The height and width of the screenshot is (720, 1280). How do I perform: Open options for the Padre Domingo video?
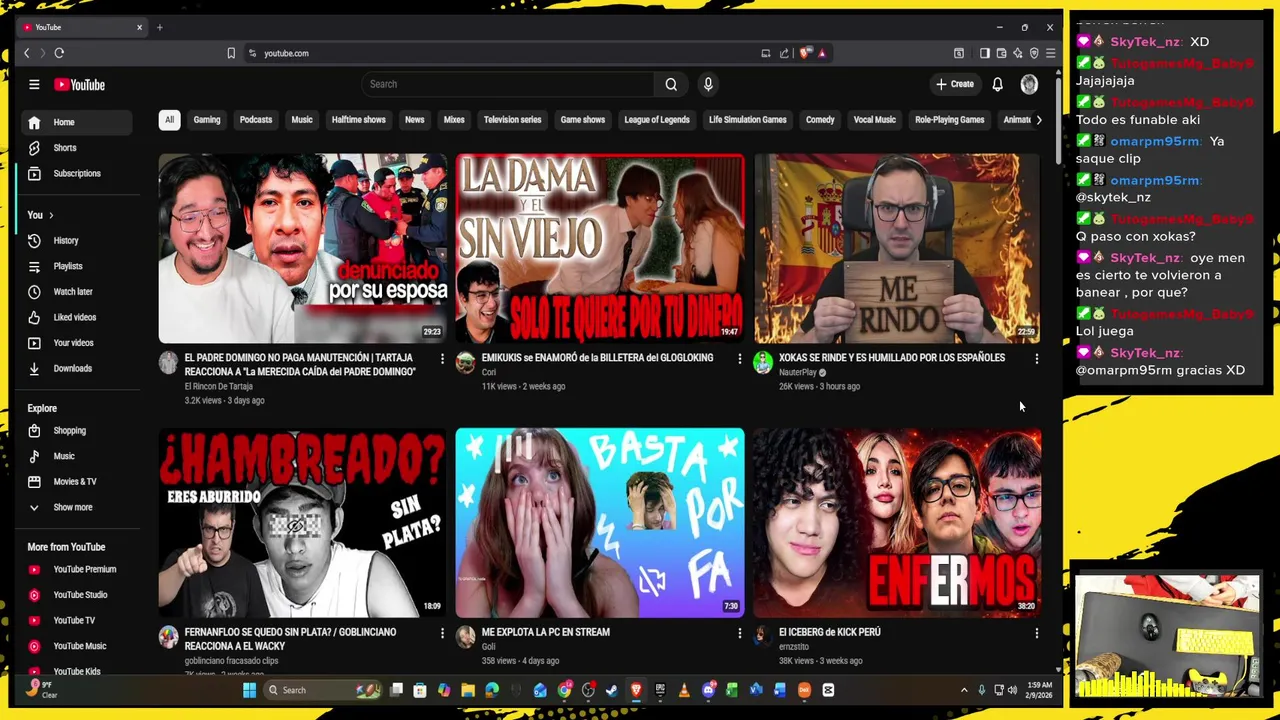pos(442,358)
